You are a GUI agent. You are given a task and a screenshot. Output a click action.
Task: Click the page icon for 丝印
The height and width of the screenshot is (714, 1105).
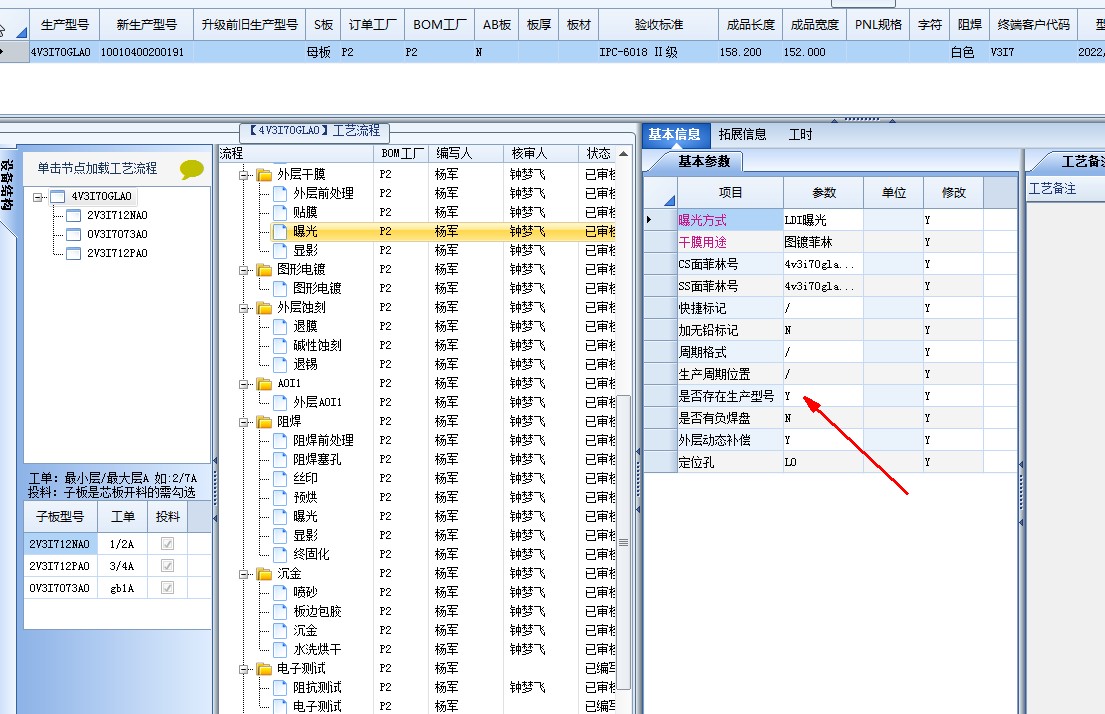pos(280,479)
